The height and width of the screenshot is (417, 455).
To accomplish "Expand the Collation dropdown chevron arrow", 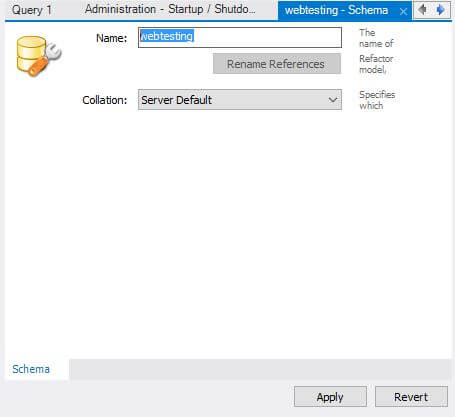I will 332,100.
